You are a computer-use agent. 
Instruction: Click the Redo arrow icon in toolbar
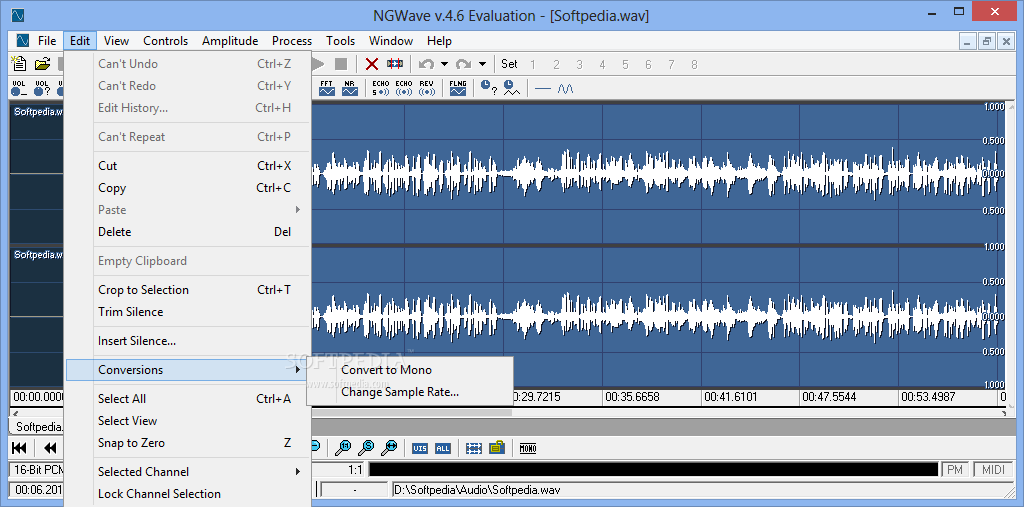(464, 64)
